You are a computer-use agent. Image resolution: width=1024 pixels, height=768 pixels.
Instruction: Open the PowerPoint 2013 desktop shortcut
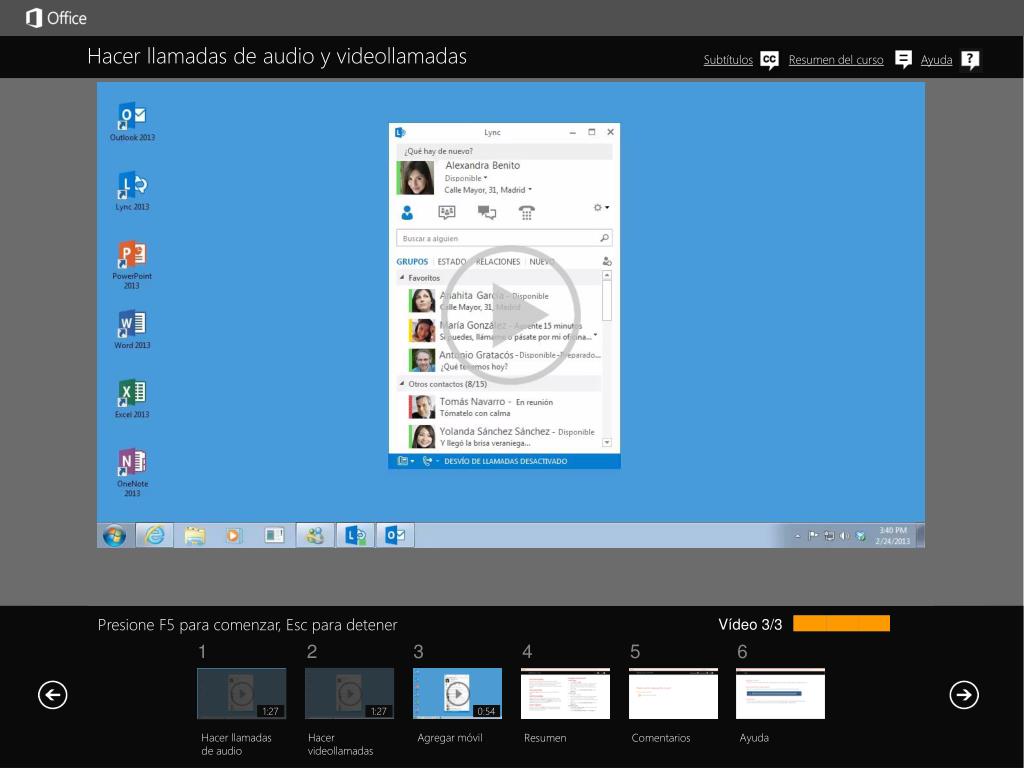pyautogui.click(x=132, y=264)
